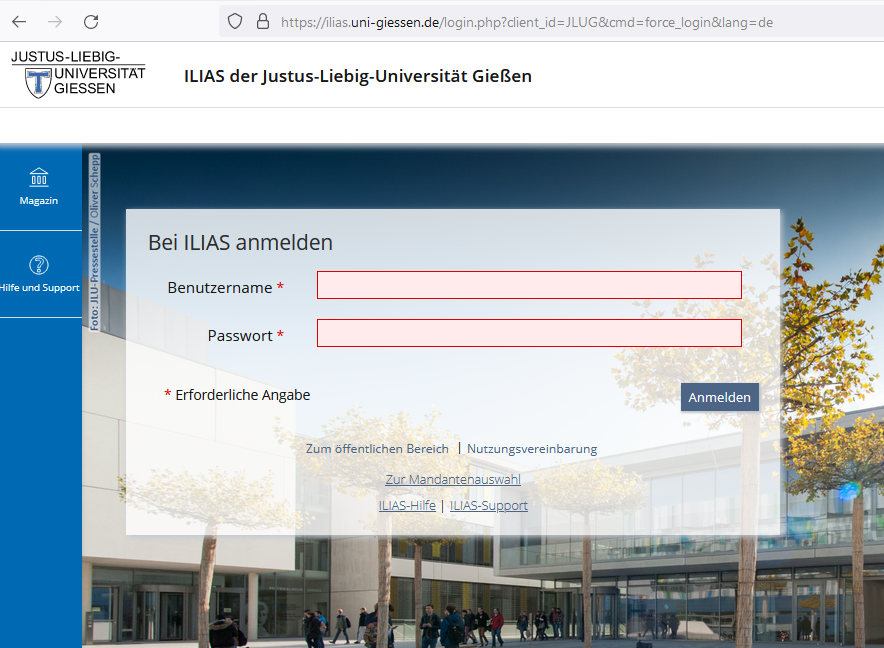Click the padlock icon in the address bar

[262, 20]
